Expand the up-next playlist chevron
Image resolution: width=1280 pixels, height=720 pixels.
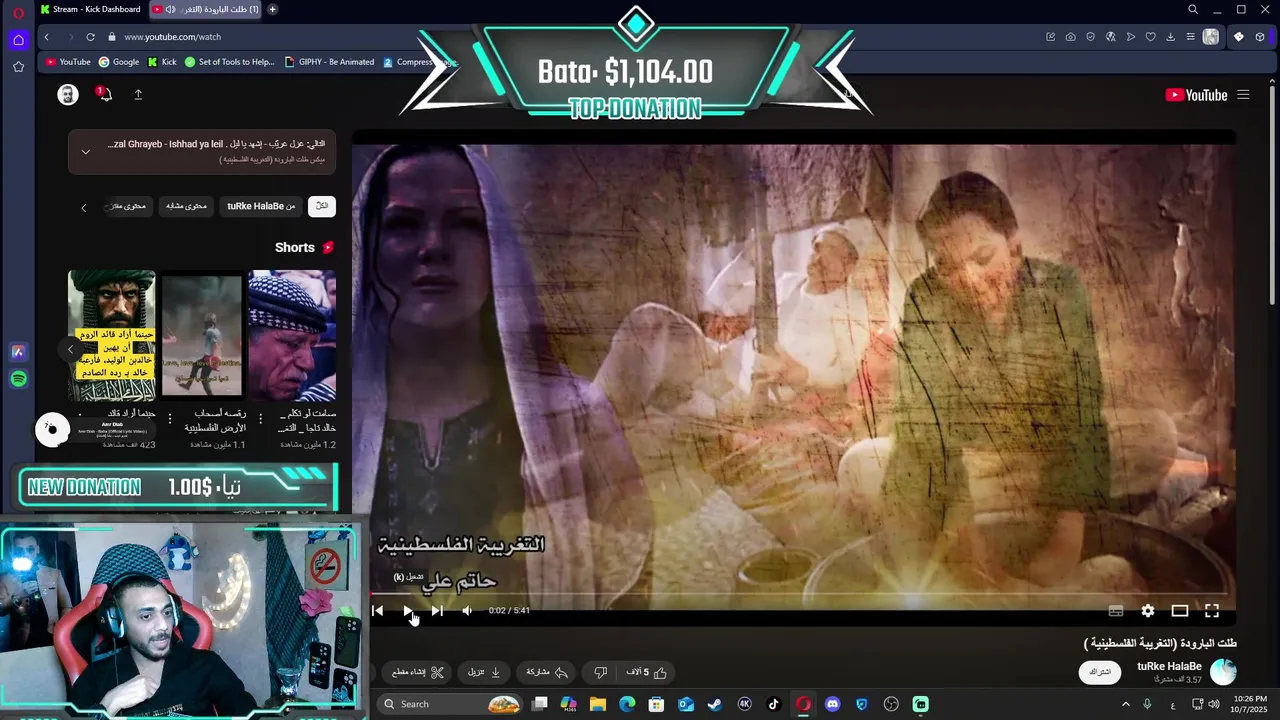[85, 152]
